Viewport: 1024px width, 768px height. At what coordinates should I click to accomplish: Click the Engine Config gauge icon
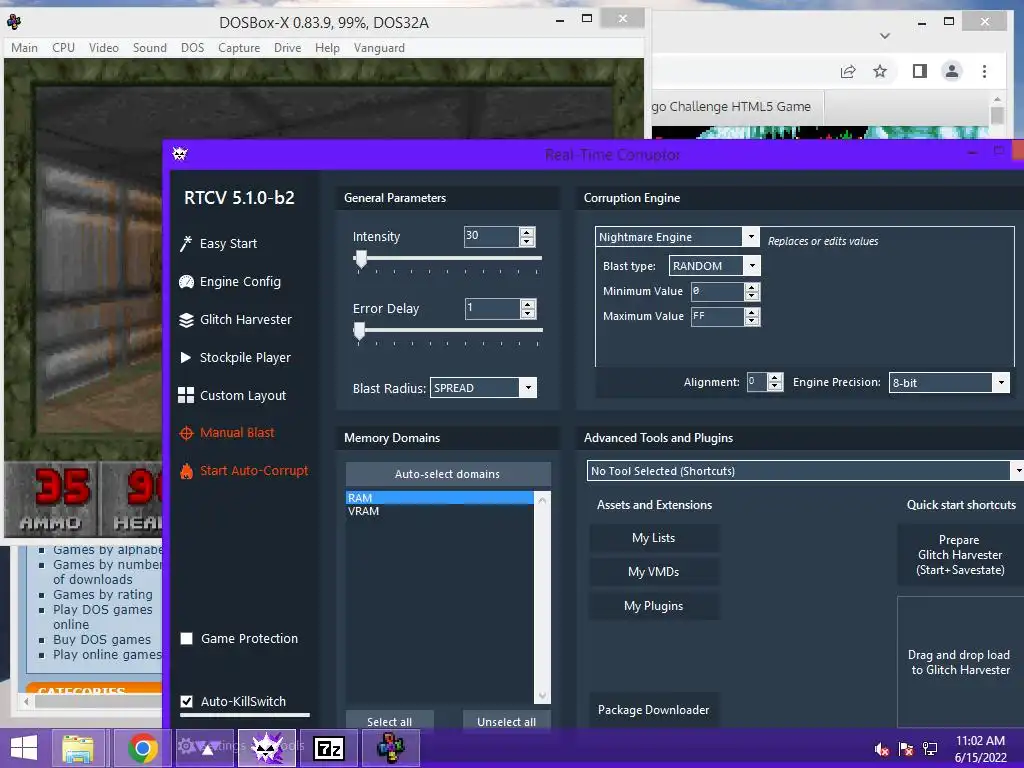click(x=186, y=281)
